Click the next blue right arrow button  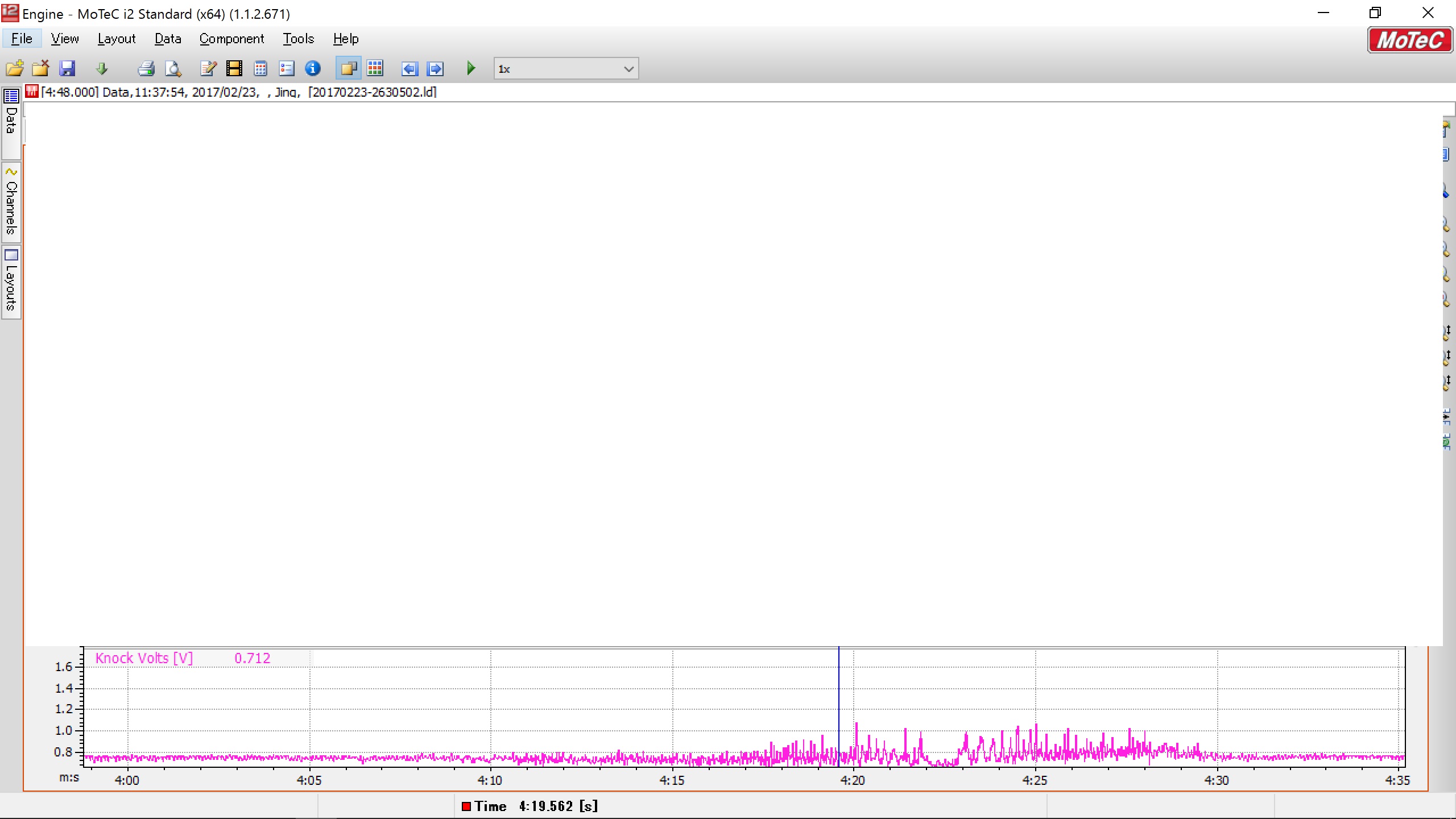click(435, 69)
